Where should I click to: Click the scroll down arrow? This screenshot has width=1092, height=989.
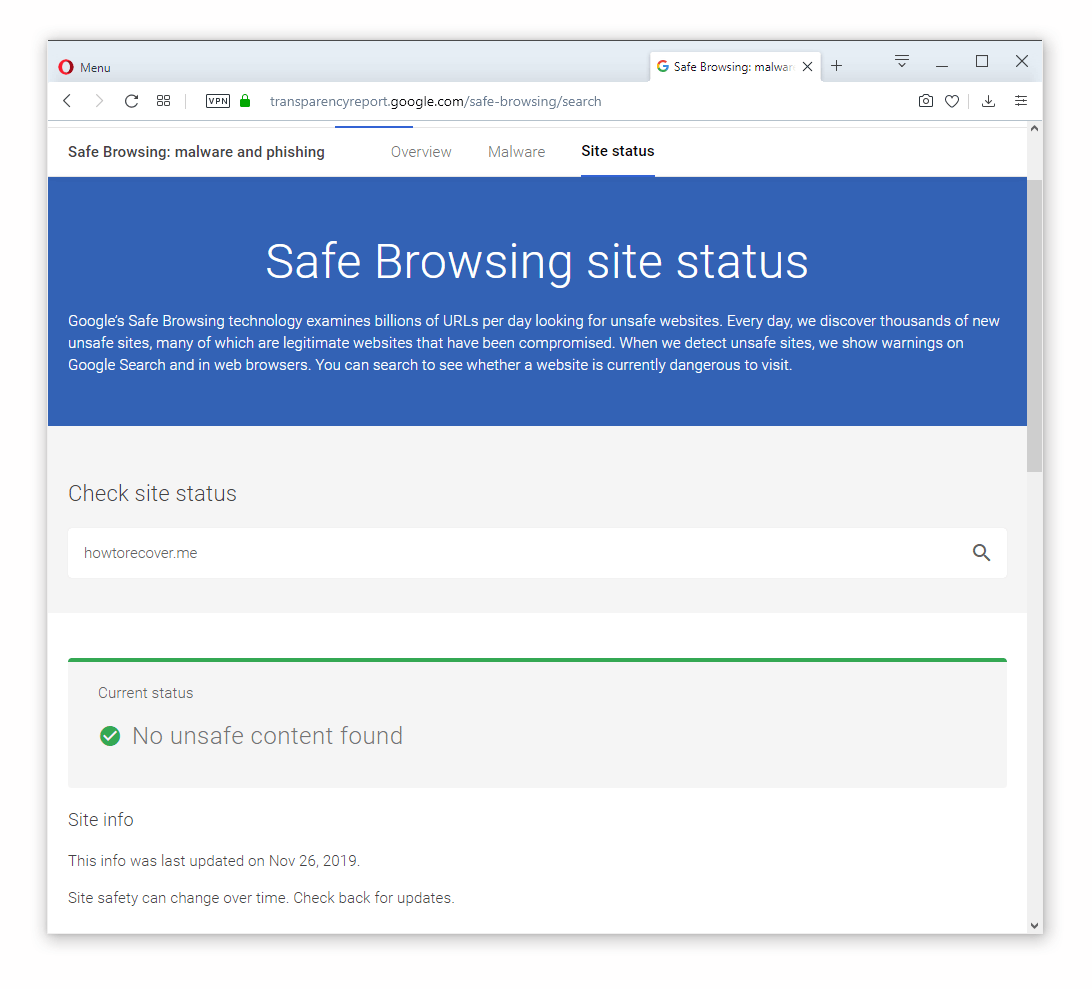click(1034, 926)
